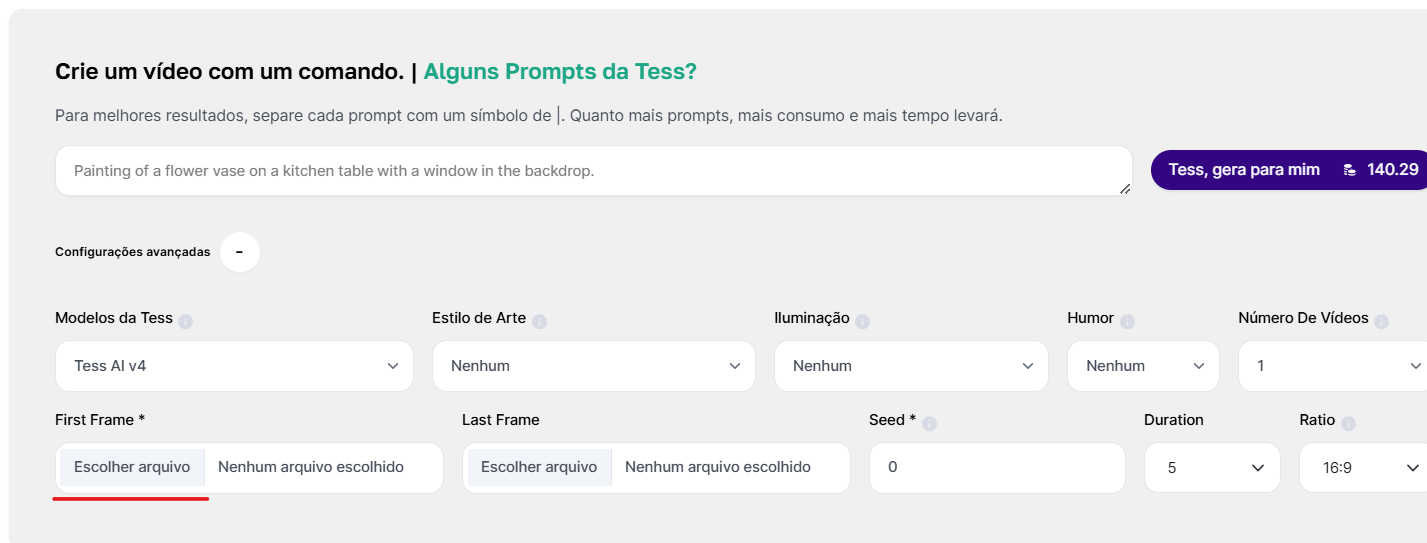This screenshot has height=543, width=1427.
Task: Open the Estilo de Arte dropdown
Action: point(594,366)
